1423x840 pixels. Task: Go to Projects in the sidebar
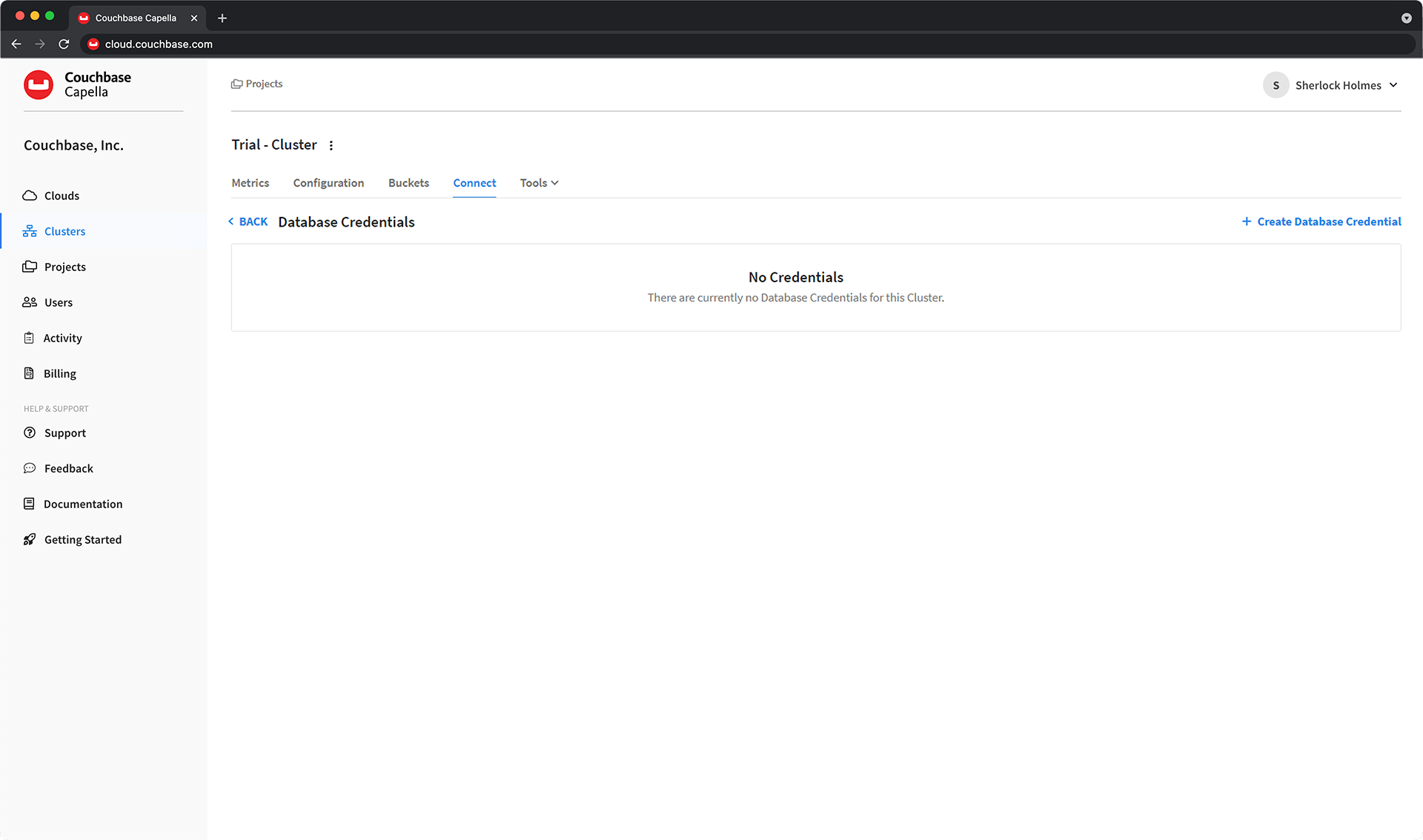point(54,267)
